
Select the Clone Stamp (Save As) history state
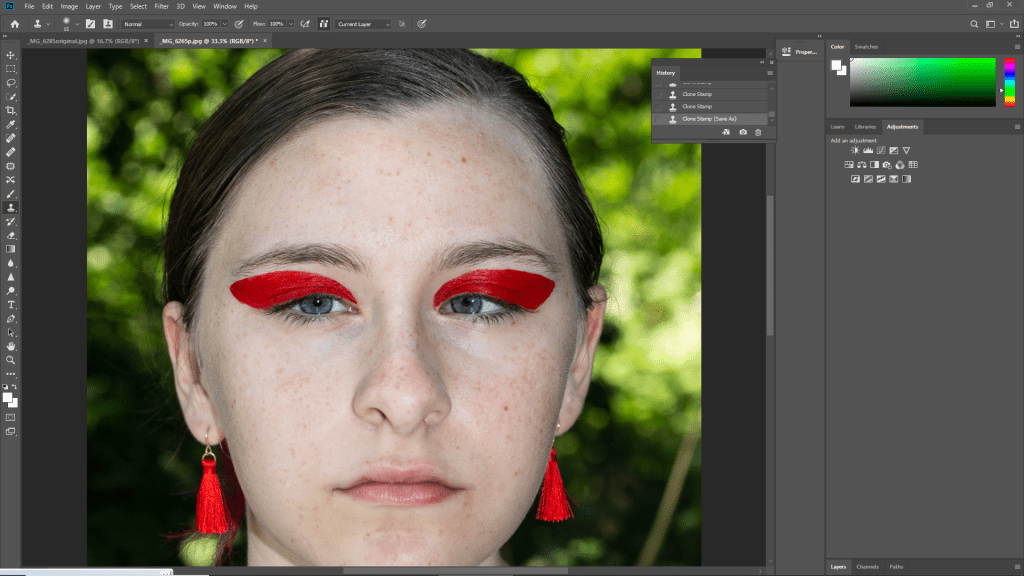pyautogui.click(x=709, y=119)
